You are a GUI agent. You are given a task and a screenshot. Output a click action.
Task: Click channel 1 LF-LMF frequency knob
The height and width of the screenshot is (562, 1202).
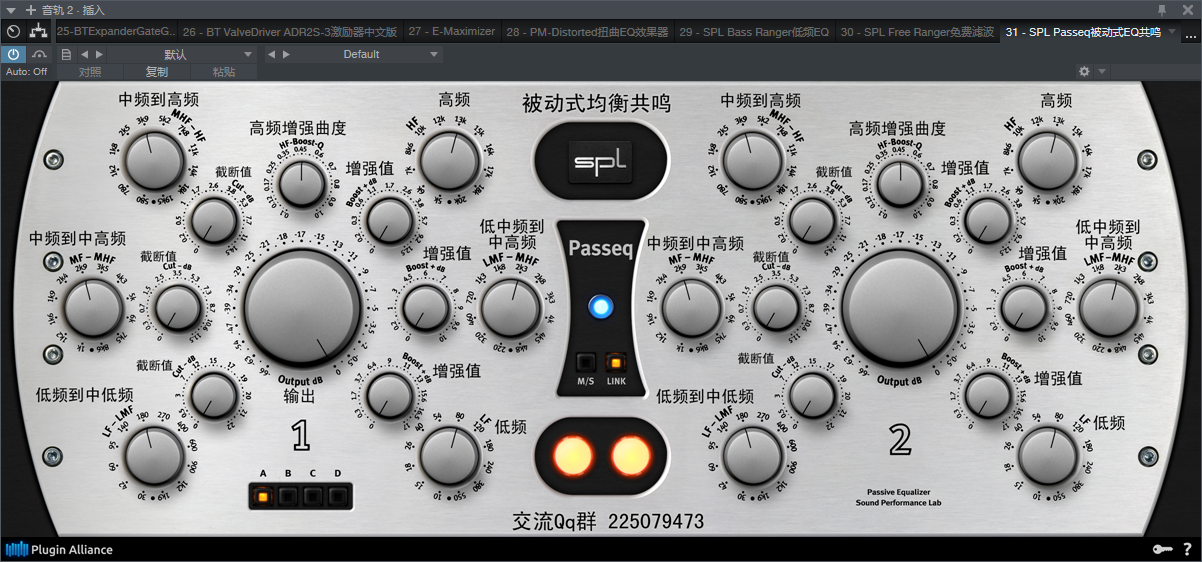(x=153, y=454)
